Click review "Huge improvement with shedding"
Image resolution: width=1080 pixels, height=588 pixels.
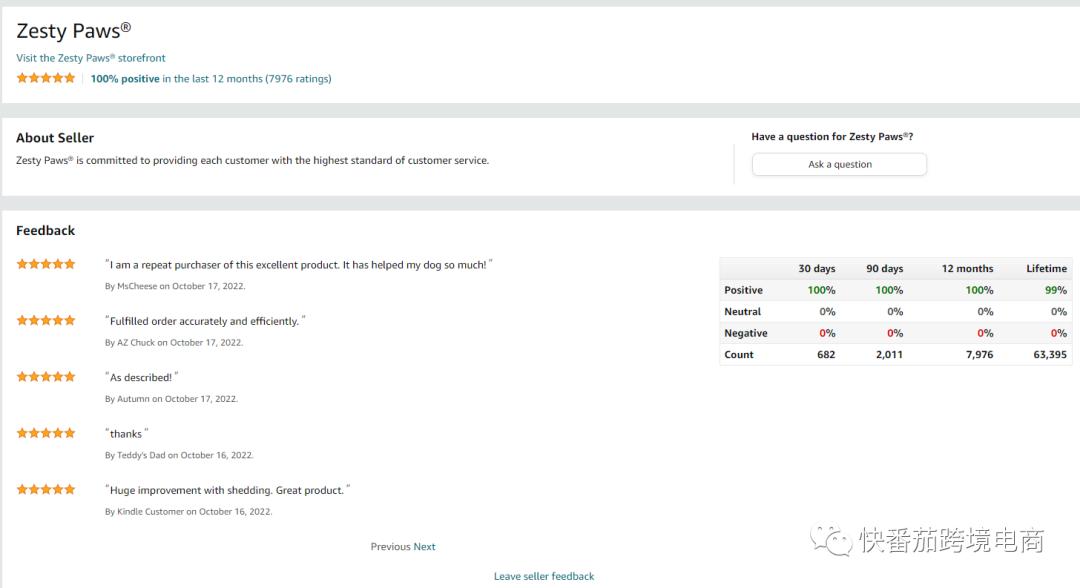coord(227,490)
